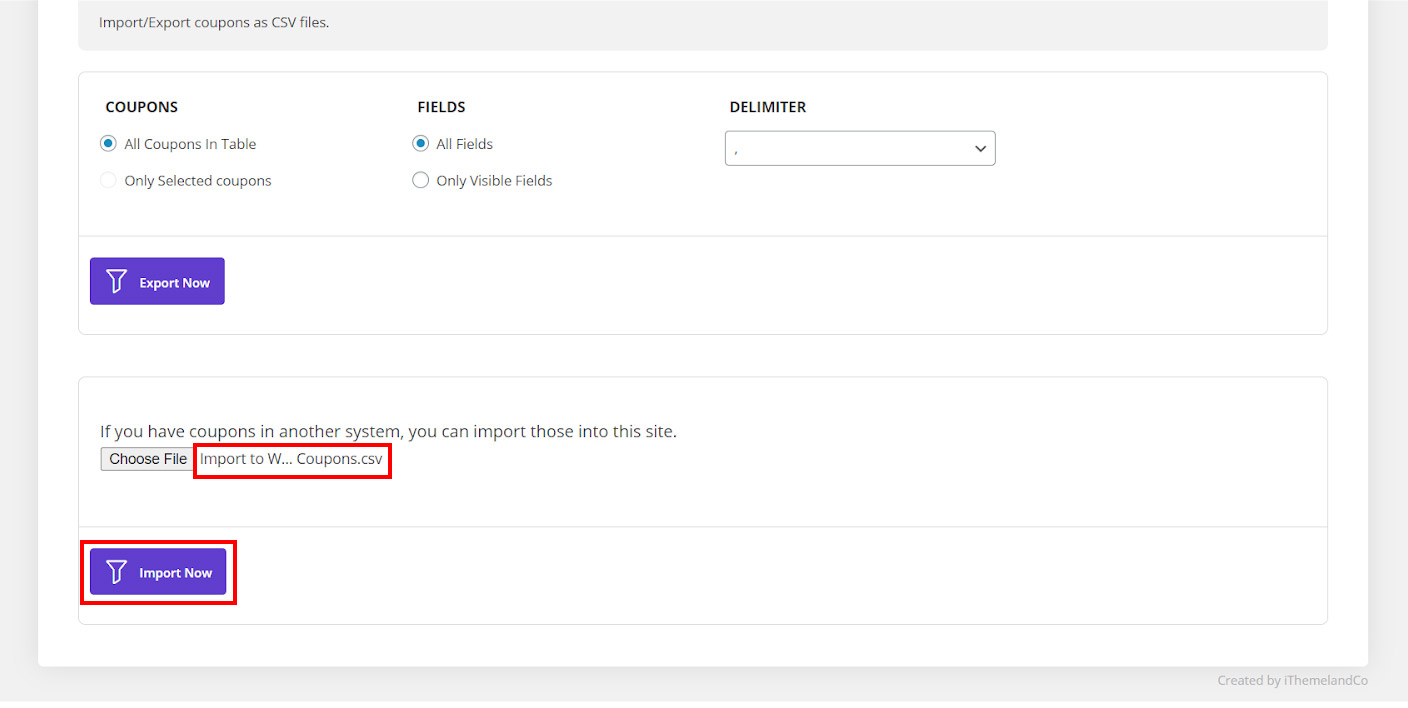This screenshot has height=708, width=1408.
Task: Click the FIELDS heading
Action: (x=441, y=107)
